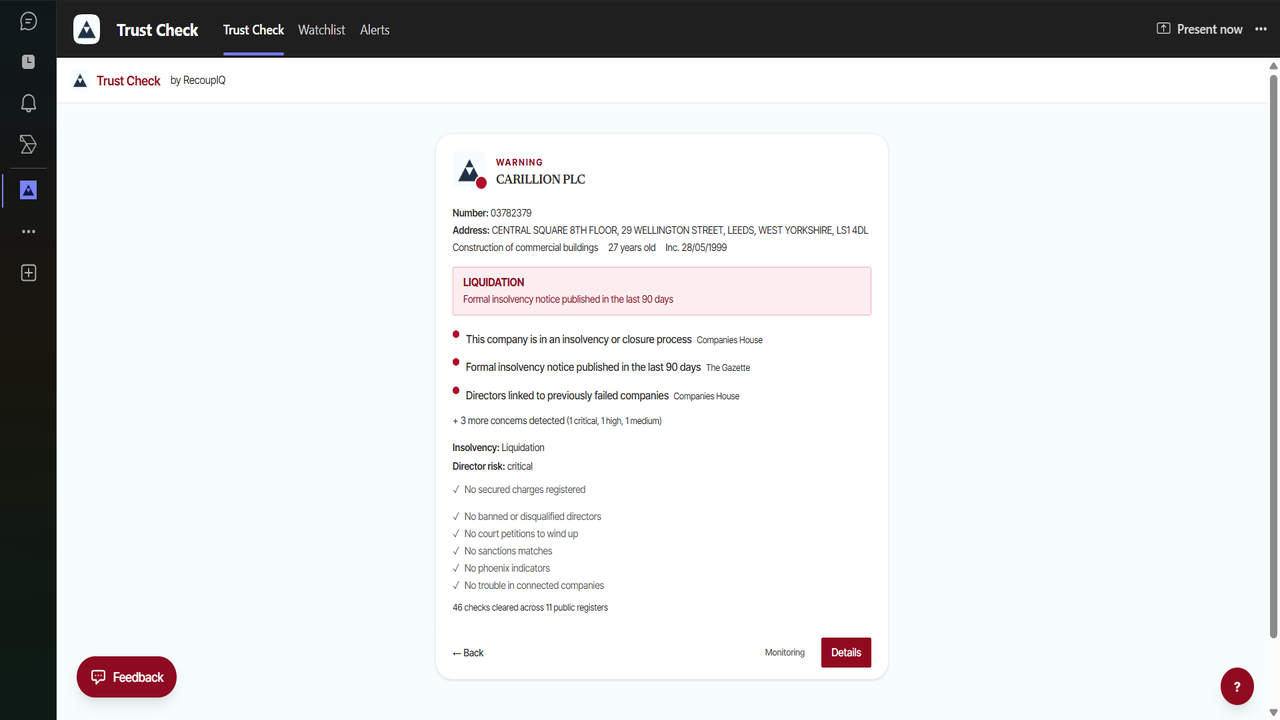
Task: Click the Carillion PLC company logo icon
Action: click(x=470, y=171)
